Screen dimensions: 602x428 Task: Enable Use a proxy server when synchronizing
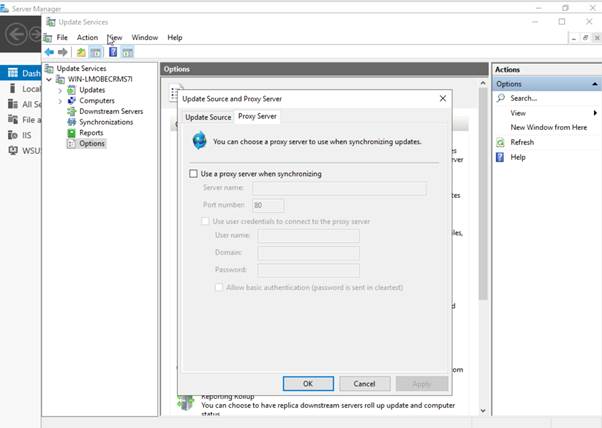pyautogui.click(x=193, y=174)
